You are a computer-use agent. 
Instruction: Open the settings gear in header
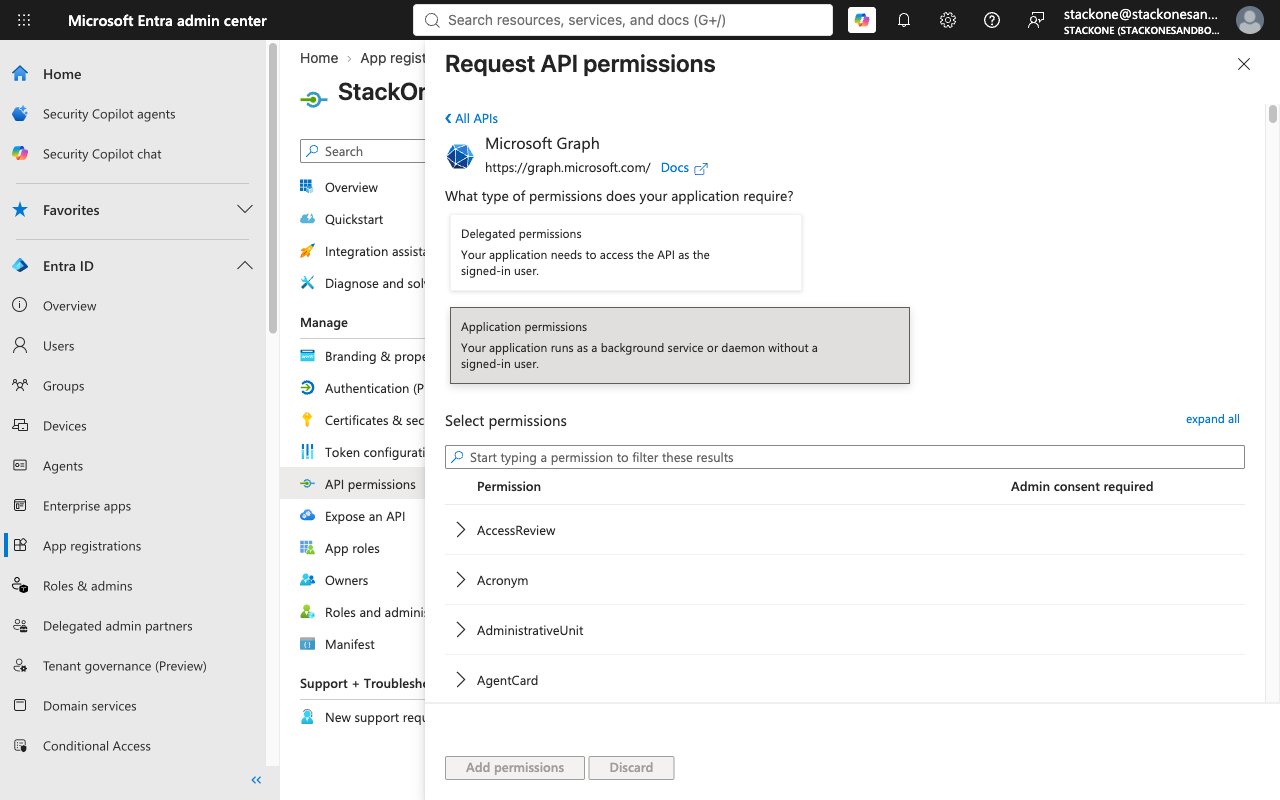coord(948,20)
